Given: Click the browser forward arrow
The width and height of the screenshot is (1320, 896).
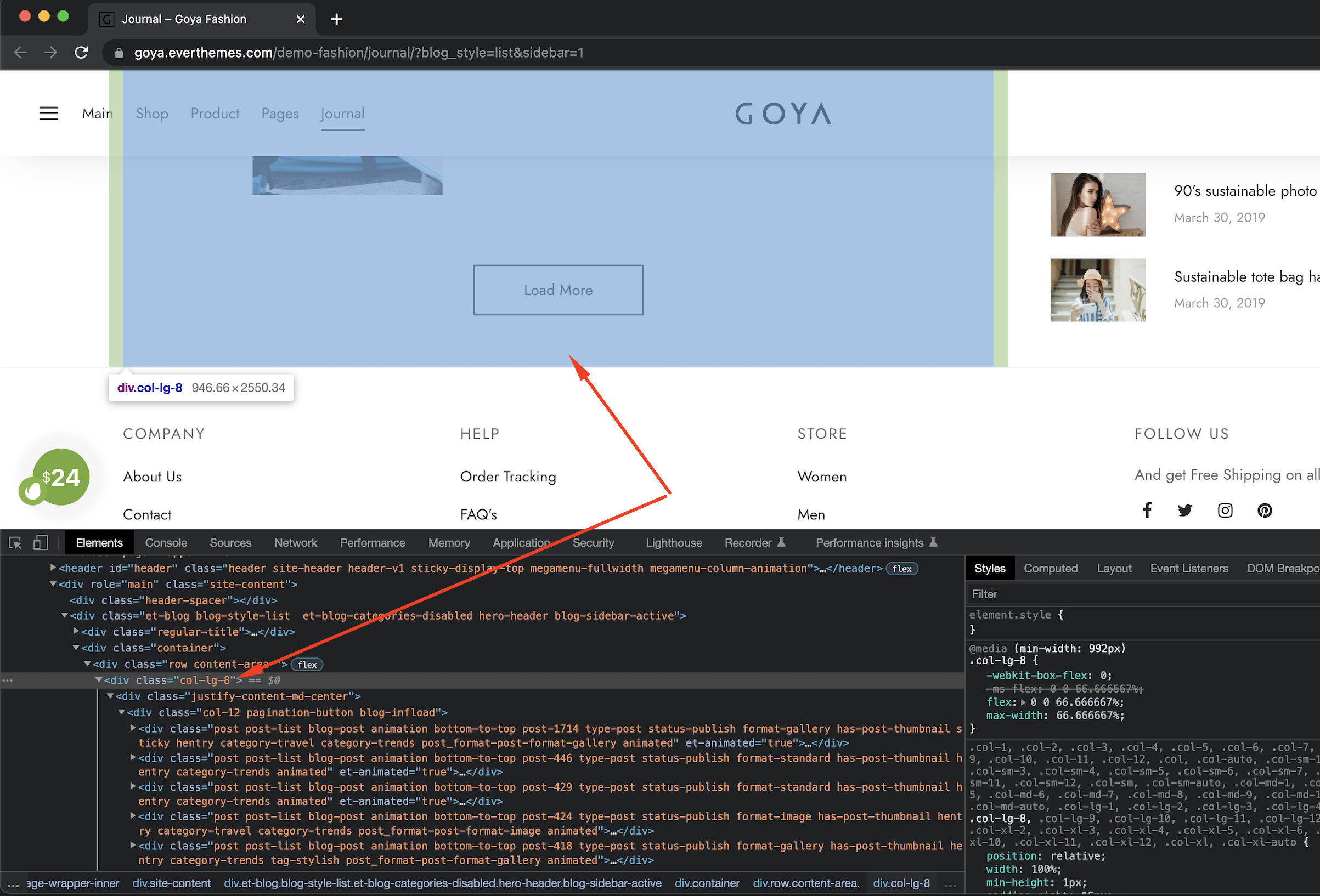Looking at the screenshot, I should [51, 53].
